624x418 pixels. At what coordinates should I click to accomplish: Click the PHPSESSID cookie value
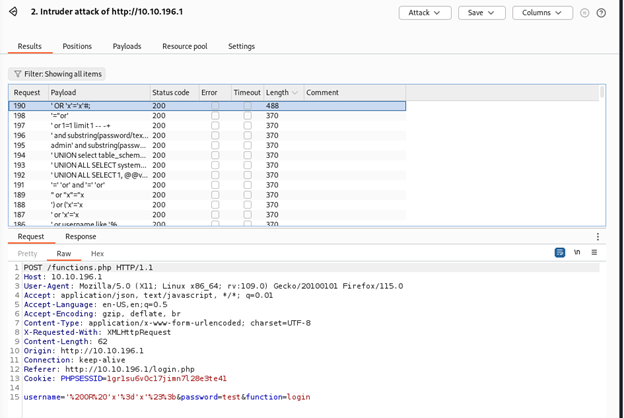[167, 379]
